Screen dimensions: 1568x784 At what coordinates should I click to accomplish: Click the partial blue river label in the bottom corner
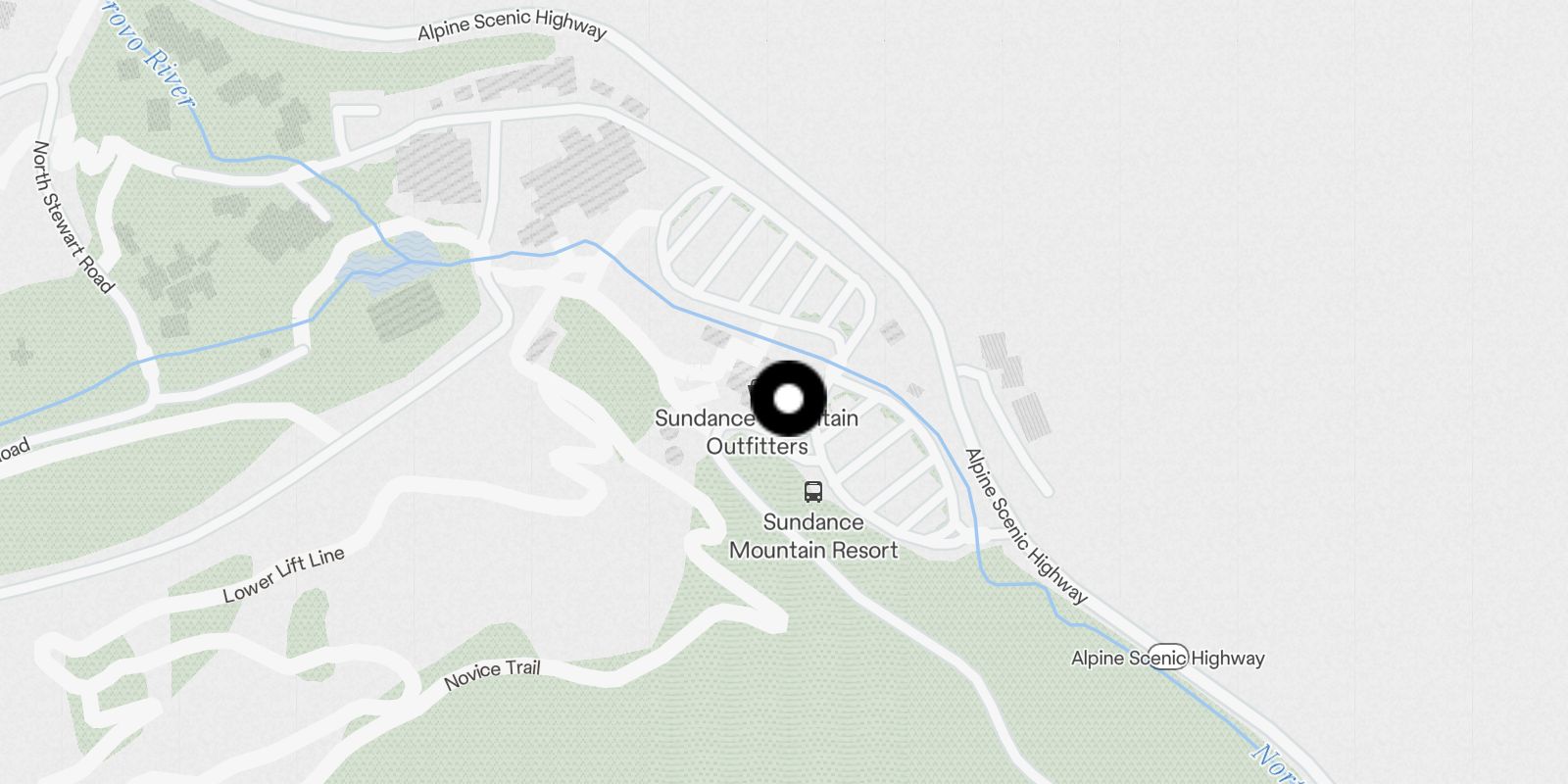coord(1279,765)
